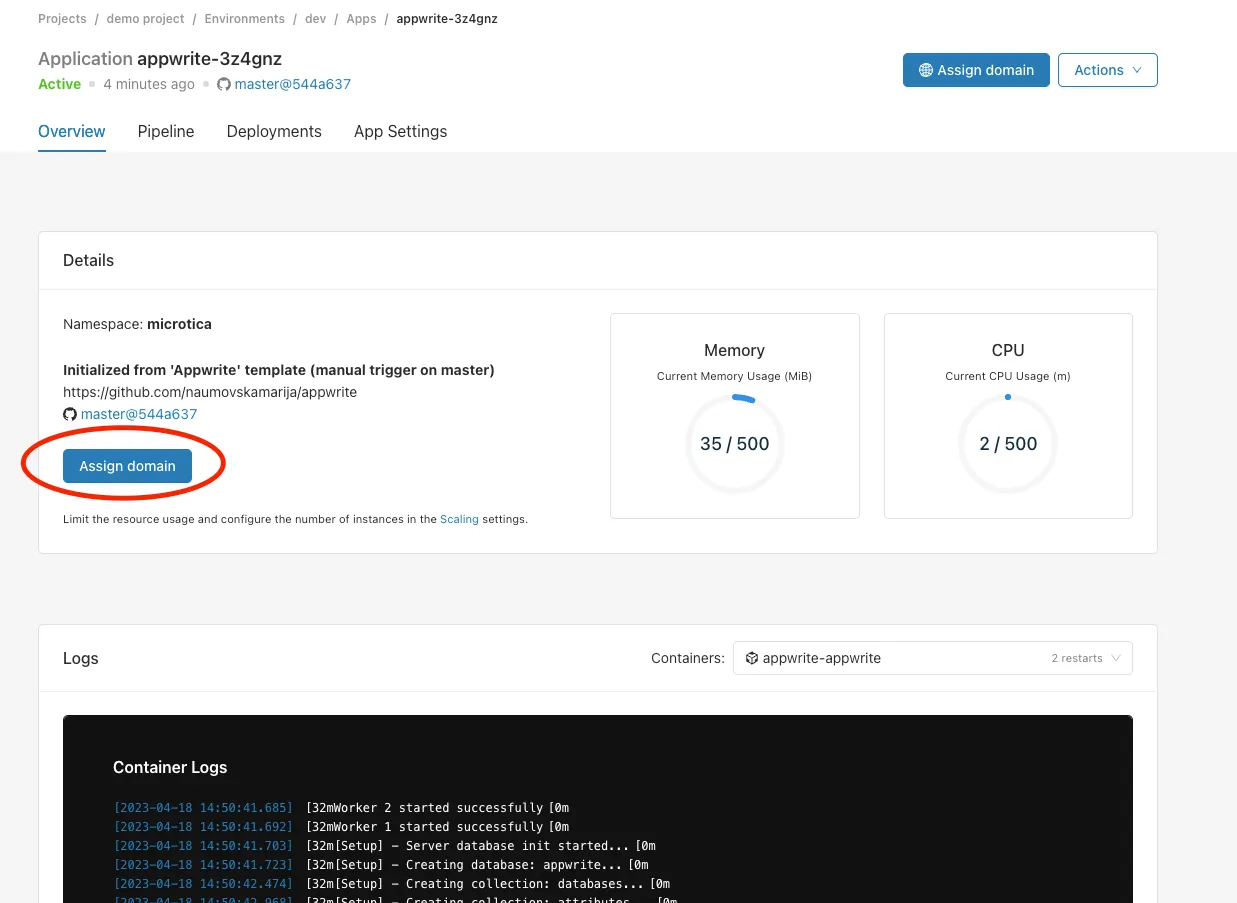Open master@544a637 link in Details card

tap(139, 414)
